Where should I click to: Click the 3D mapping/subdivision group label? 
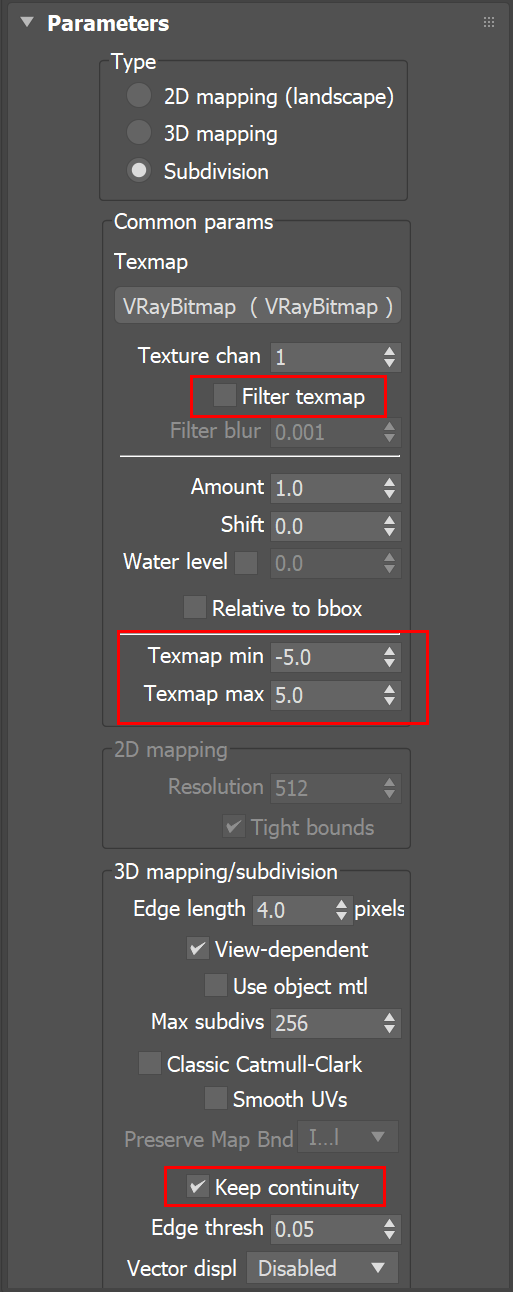224,872
